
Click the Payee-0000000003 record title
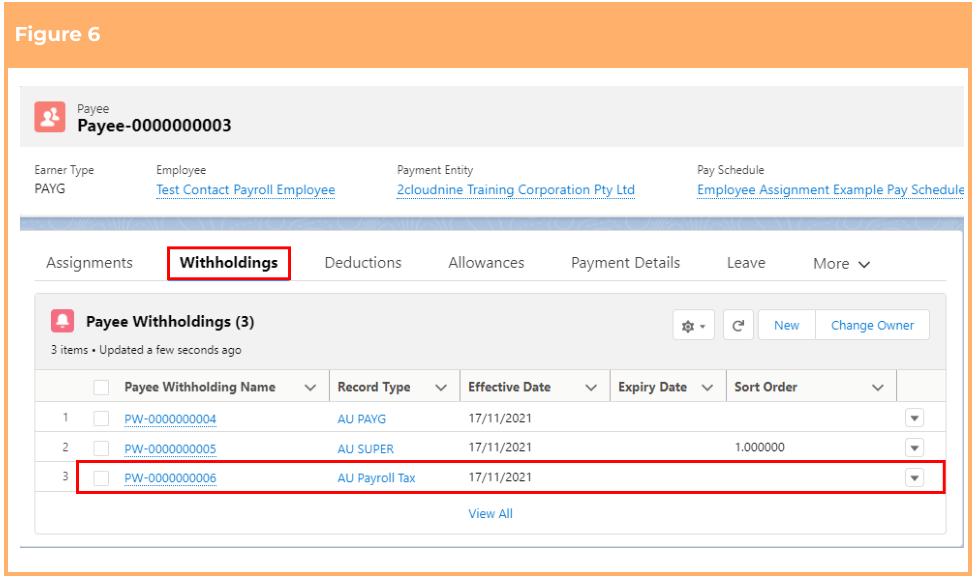click(154, 126)
